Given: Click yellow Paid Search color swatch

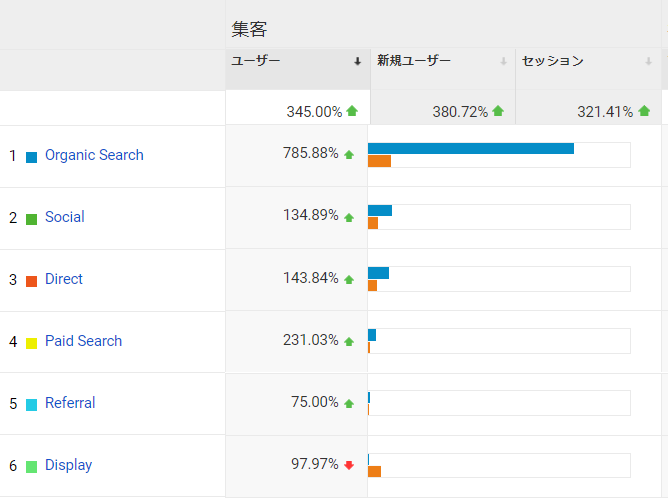Looking at the screenshot, I should click(32, 343).
